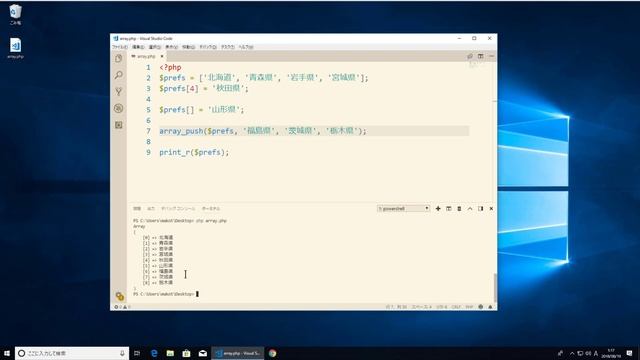Switch to the Output (出力) panel tab
Screen dimensions: 640x360
pos(151,209)
